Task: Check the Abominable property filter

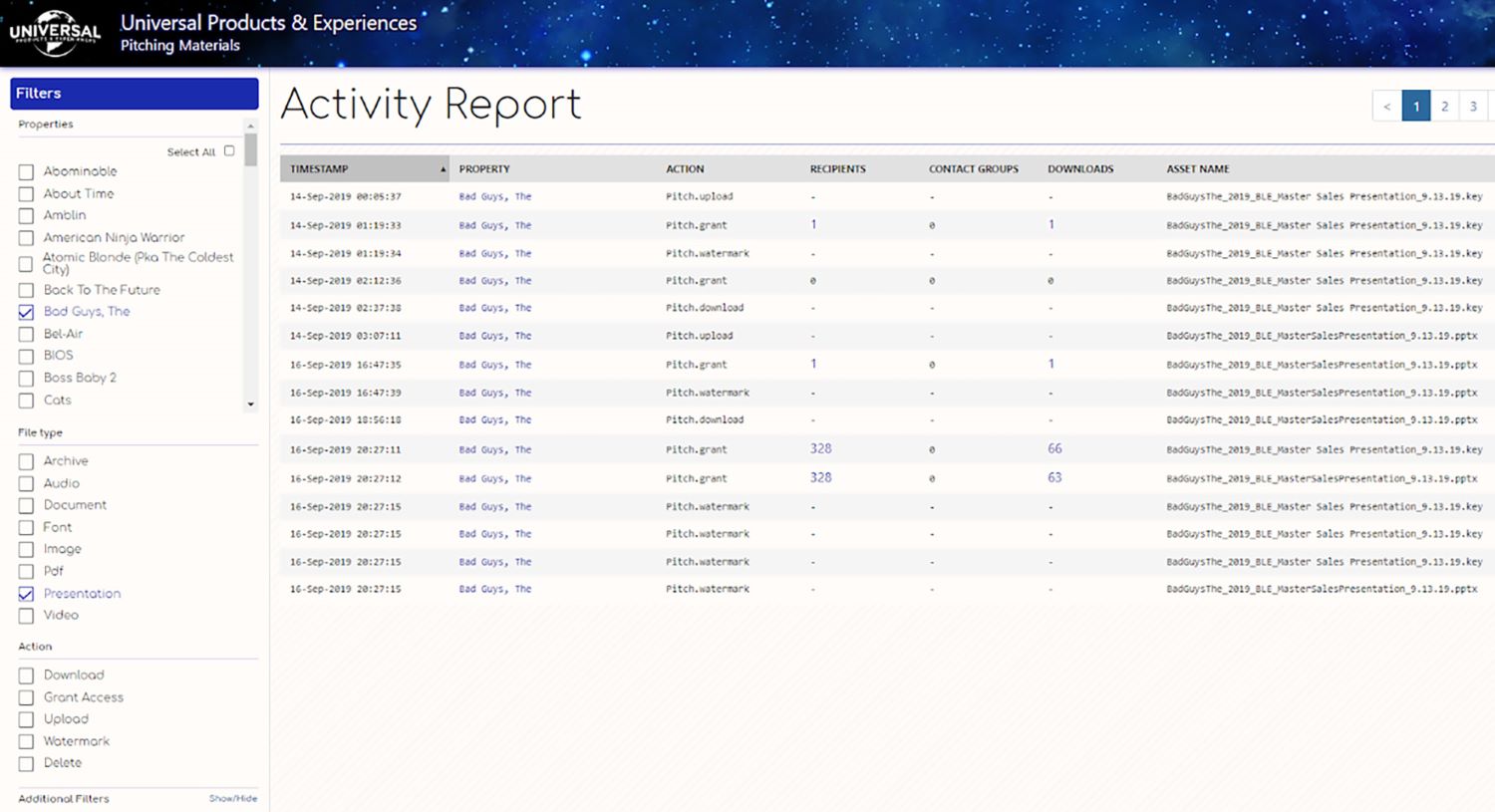Action: click(26, 172)
